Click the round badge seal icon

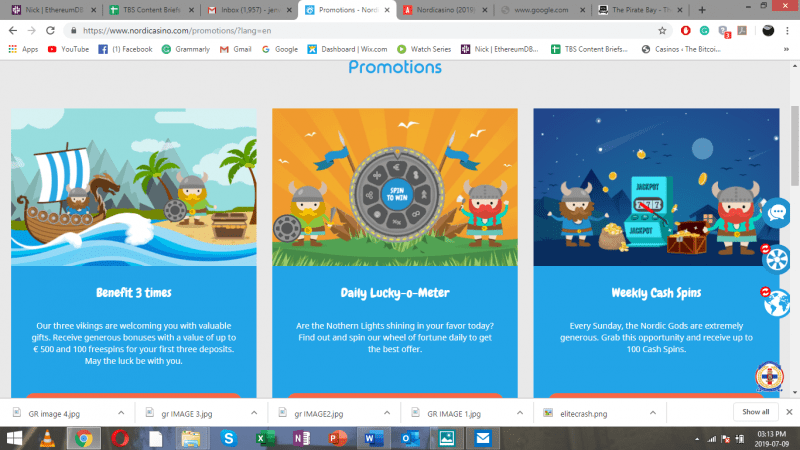769,377
